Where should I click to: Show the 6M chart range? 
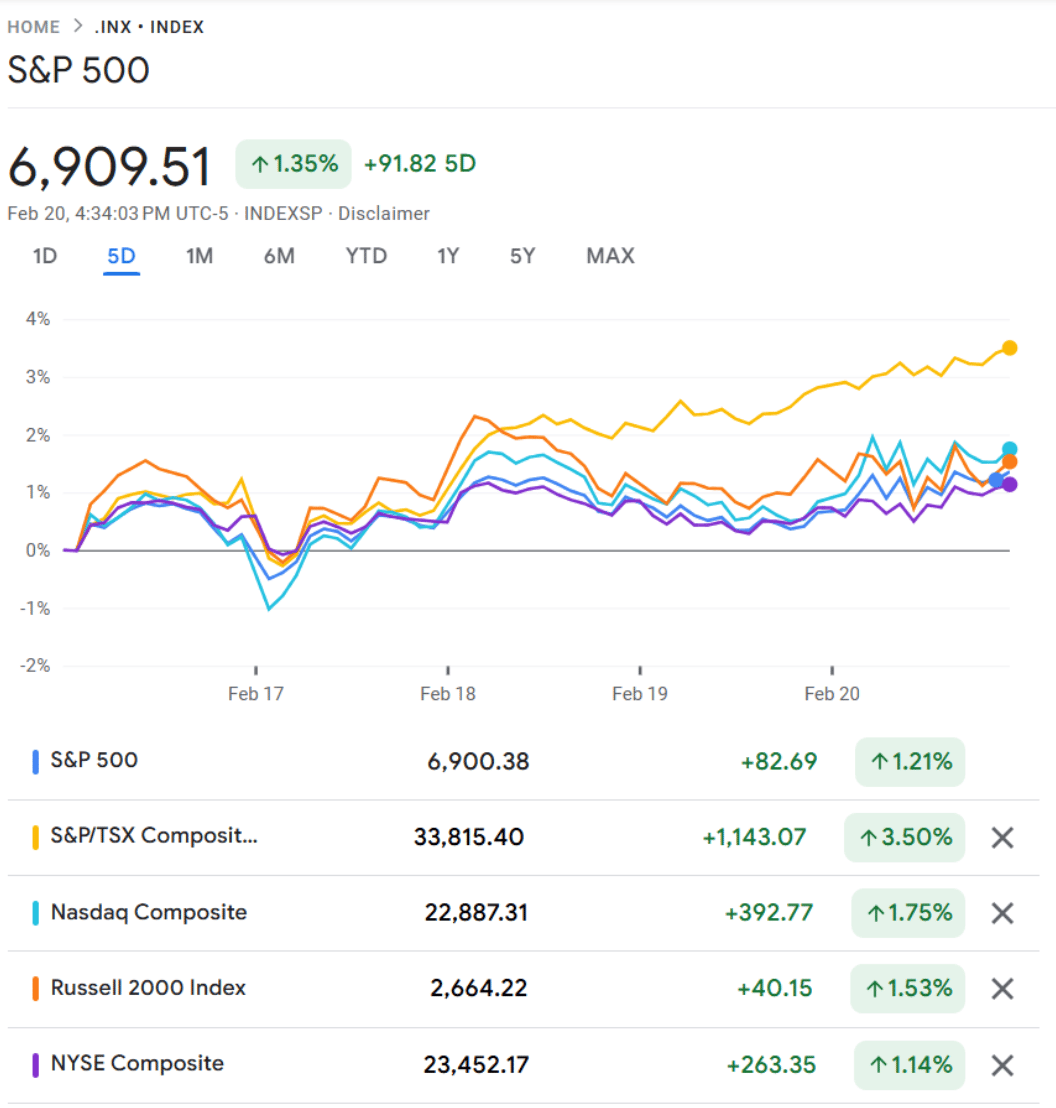(x=279, y=256)
